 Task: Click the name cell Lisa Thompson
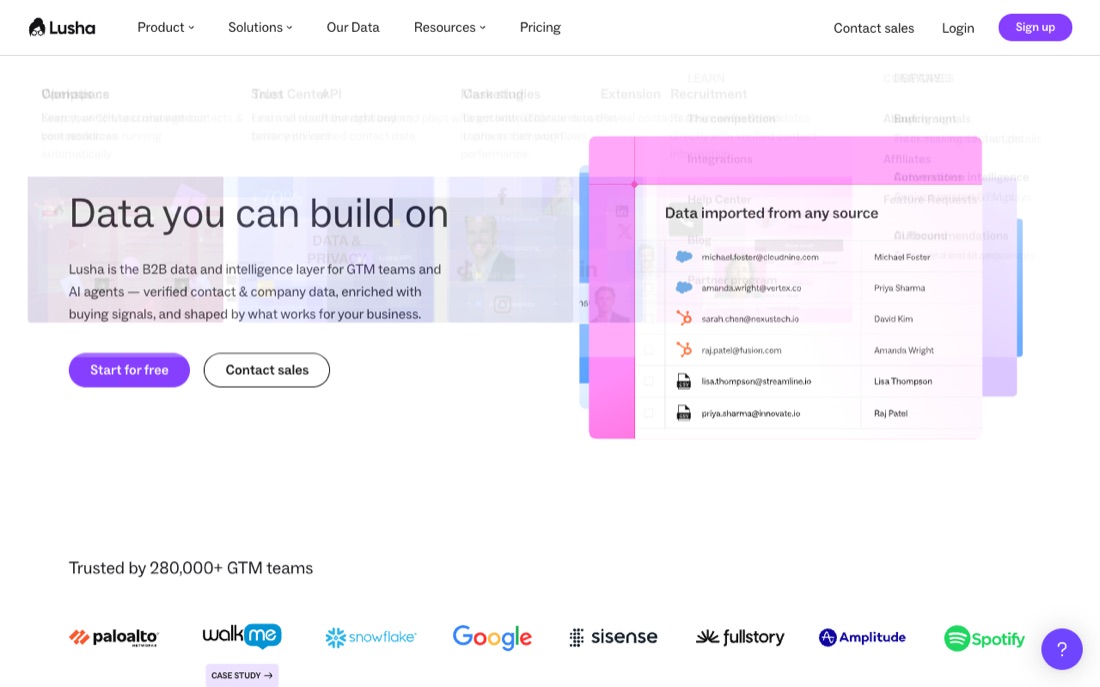903,381
